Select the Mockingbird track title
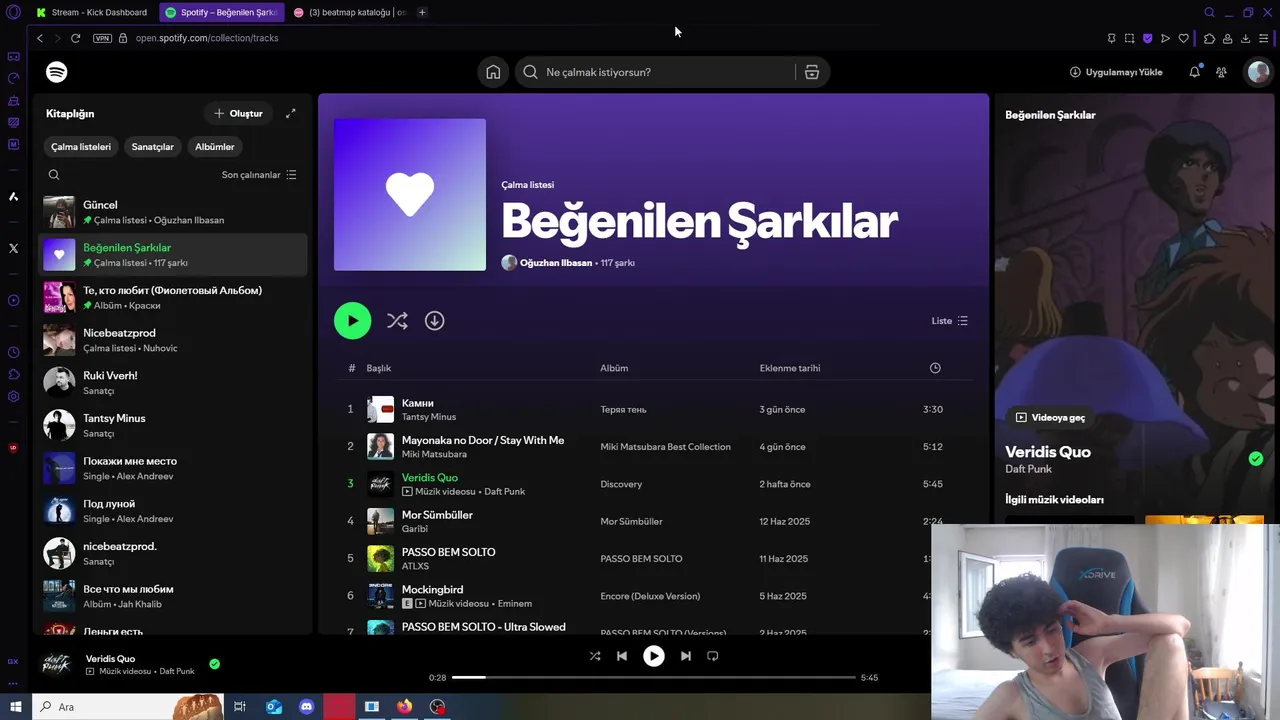Image resolution: width=1280 pixels, height=720 pixels. tap(432, 590)
